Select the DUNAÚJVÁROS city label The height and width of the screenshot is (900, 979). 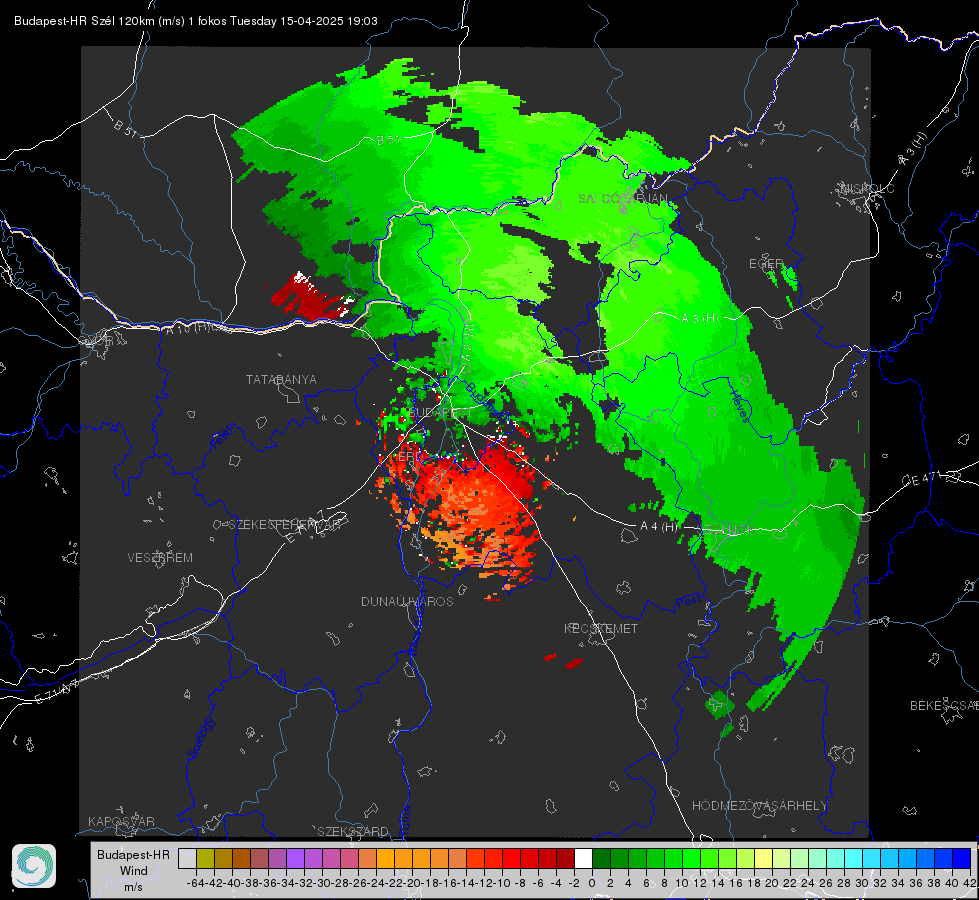pos(407,601)
